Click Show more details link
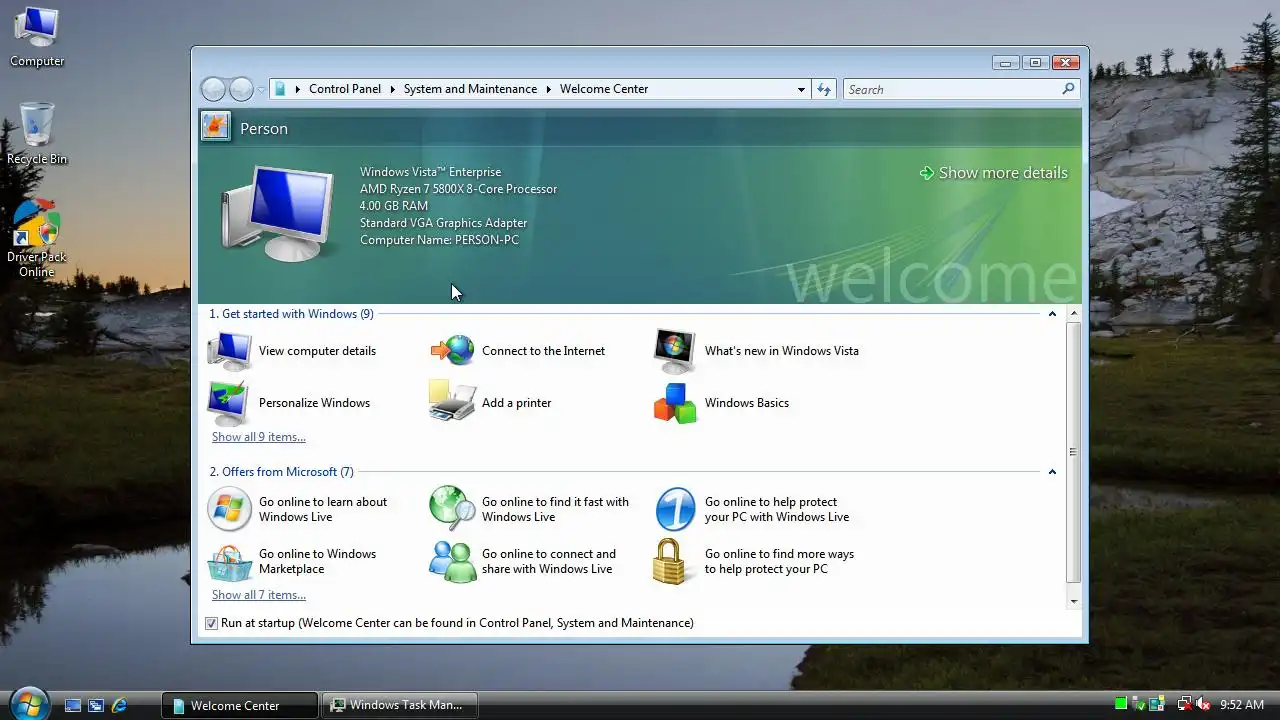The image size is (1280, 720). 993,173
